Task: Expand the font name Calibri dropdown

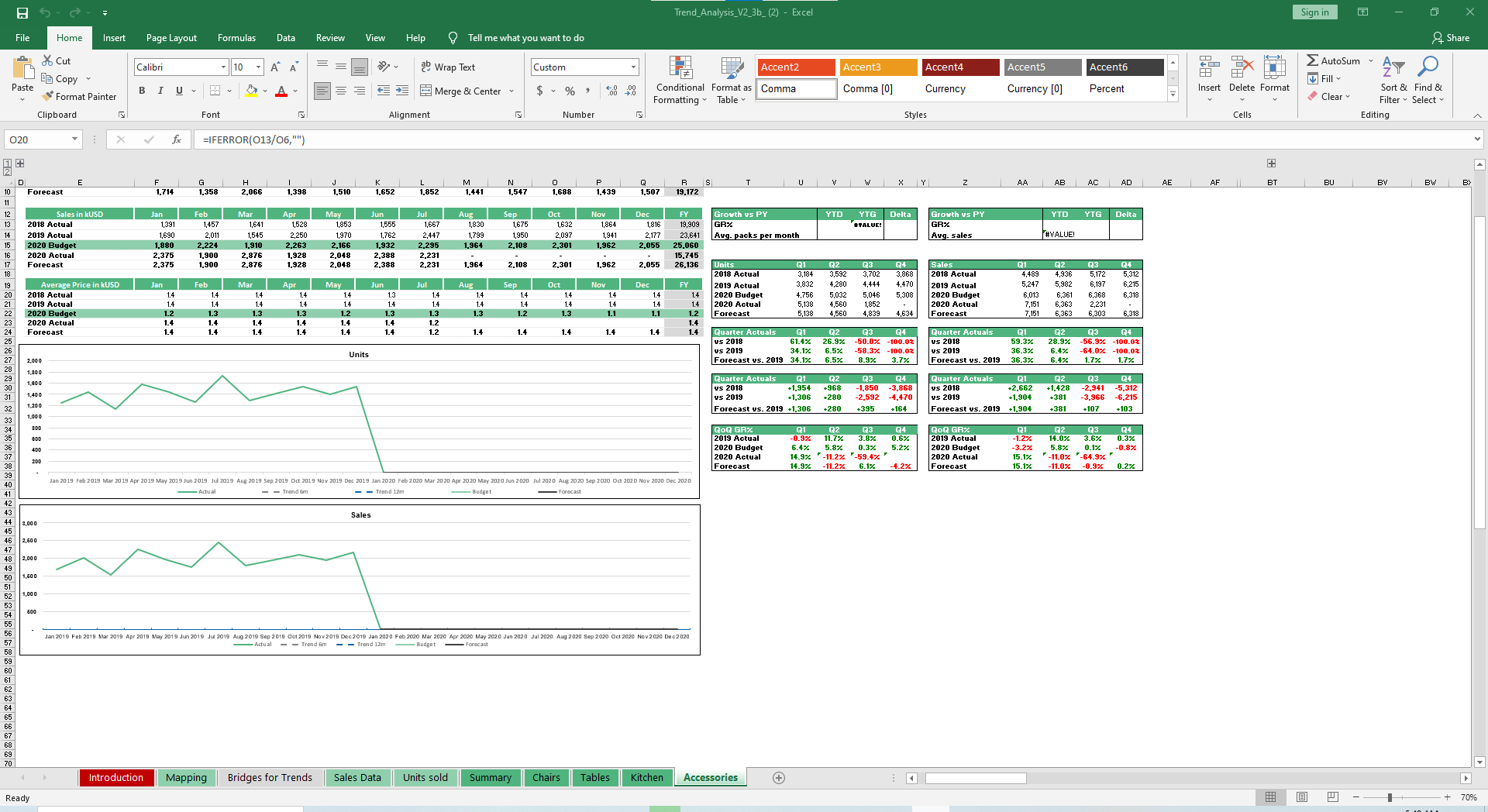Action: [223, 67]
